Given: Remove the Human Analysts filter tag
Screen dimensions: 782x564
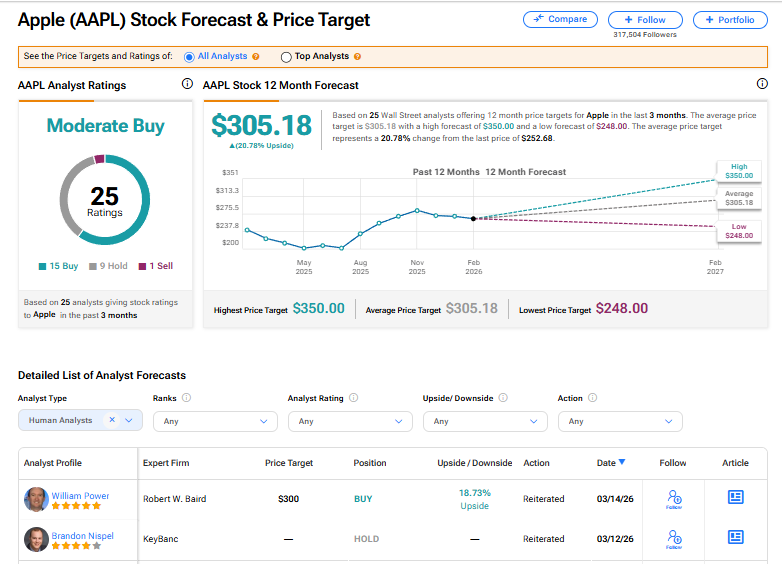Looking at the screenshot, I should point(112,421).
